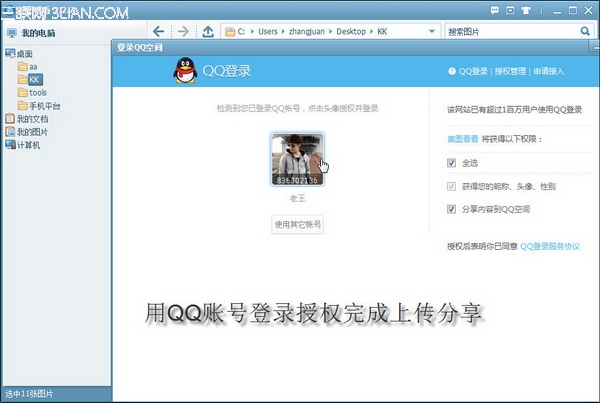Expand the path arrow after C:

click(x=252, y=31)
